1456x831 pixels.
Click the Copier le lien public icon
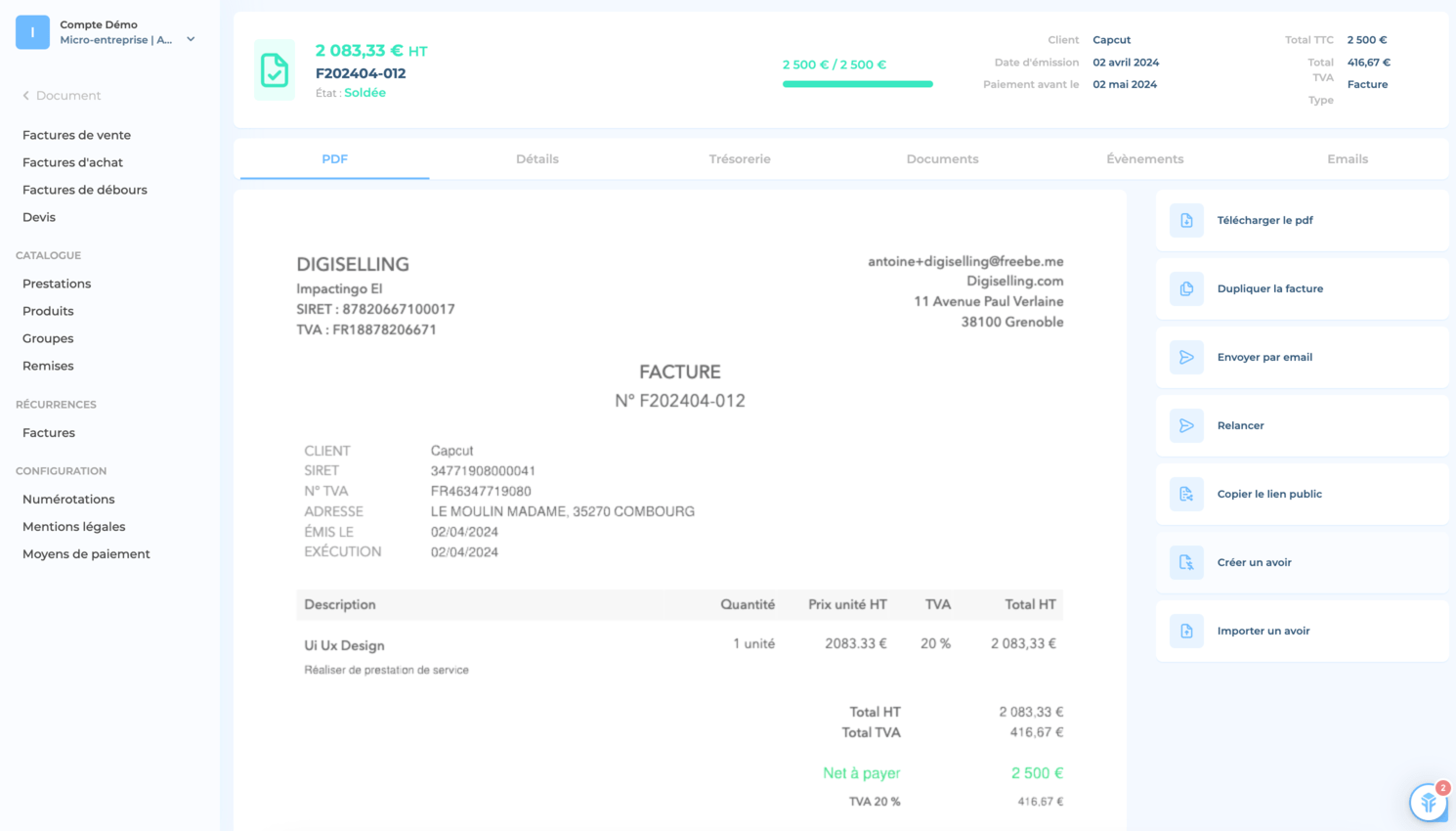click(1186, 494)
